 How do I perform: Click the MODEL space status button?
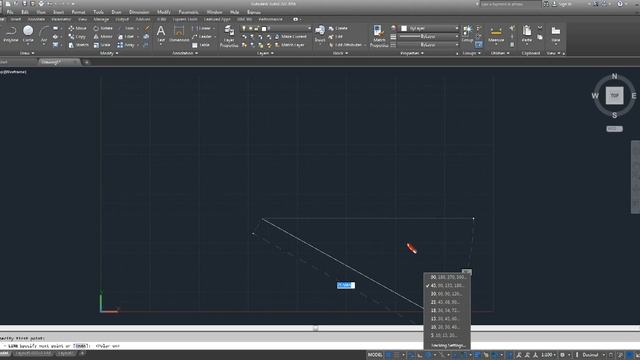point(375,355)
